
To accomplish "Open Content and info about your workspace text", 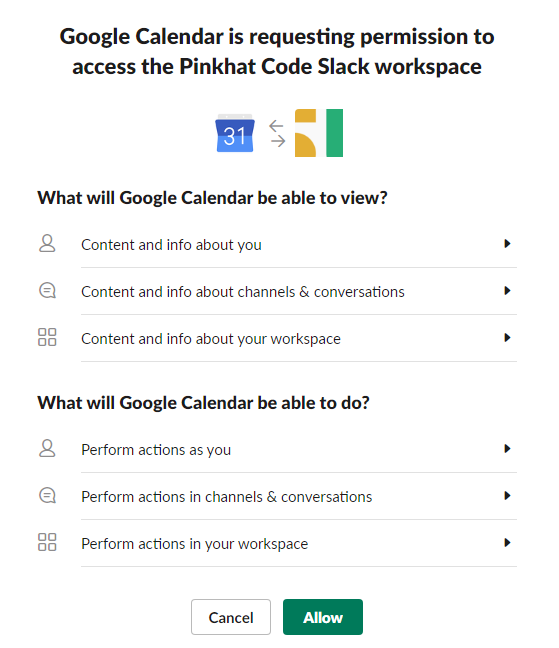I will (x=211, y=339).
